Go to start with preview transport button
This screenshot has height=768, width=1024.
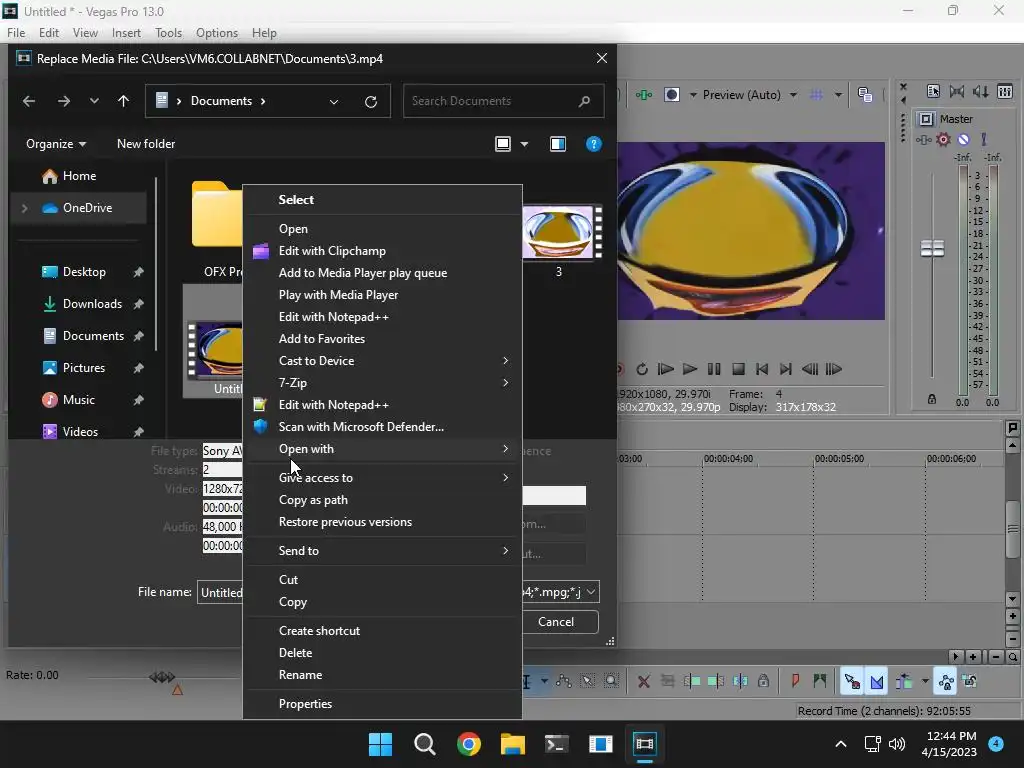[x=761, y=369]
